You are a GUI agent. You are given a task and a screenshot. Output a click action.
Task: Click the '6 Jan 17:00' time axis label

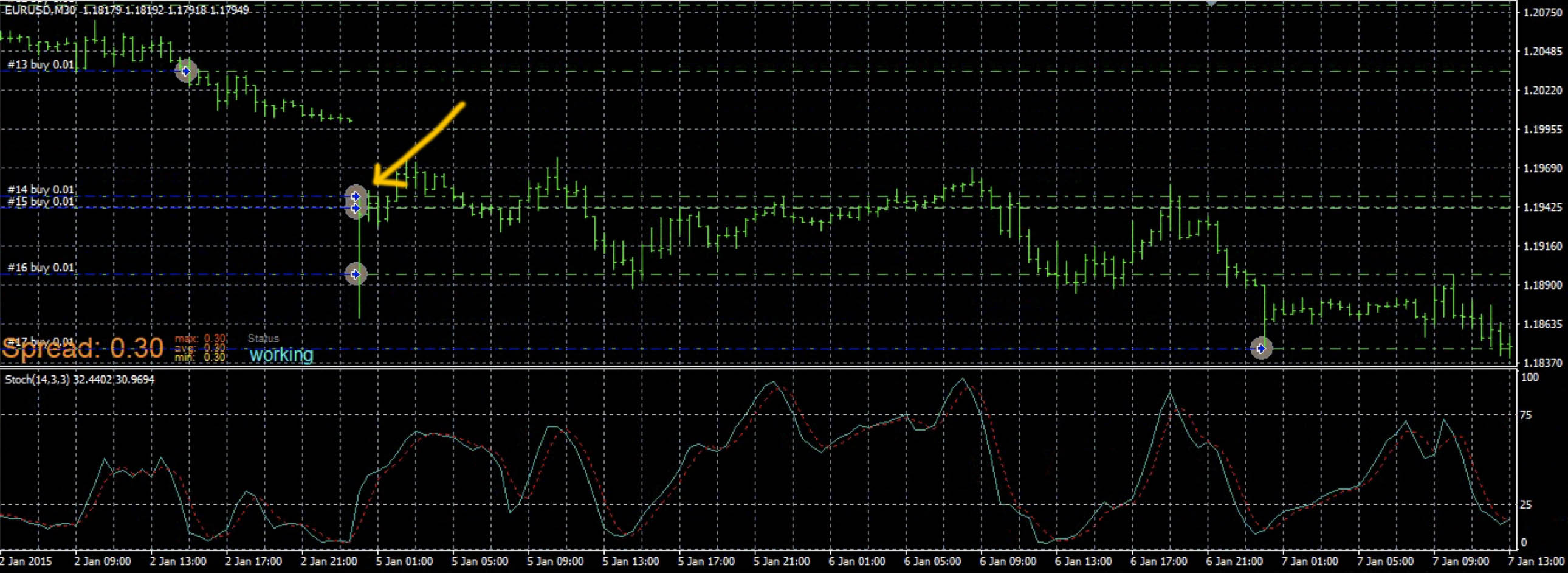pyautogui.click(x=1159, y=561)
